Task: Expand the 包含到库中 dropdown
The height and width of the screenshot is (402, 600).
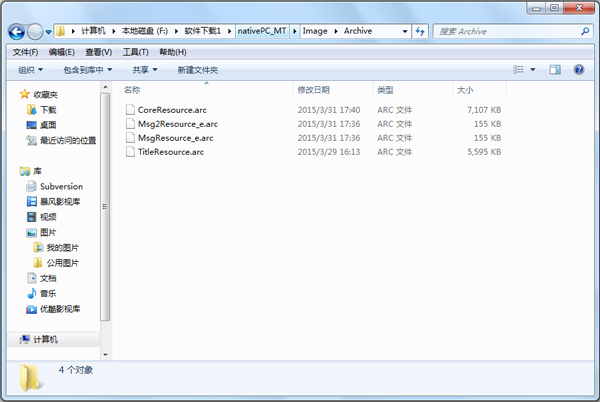Action: (88, 70)
